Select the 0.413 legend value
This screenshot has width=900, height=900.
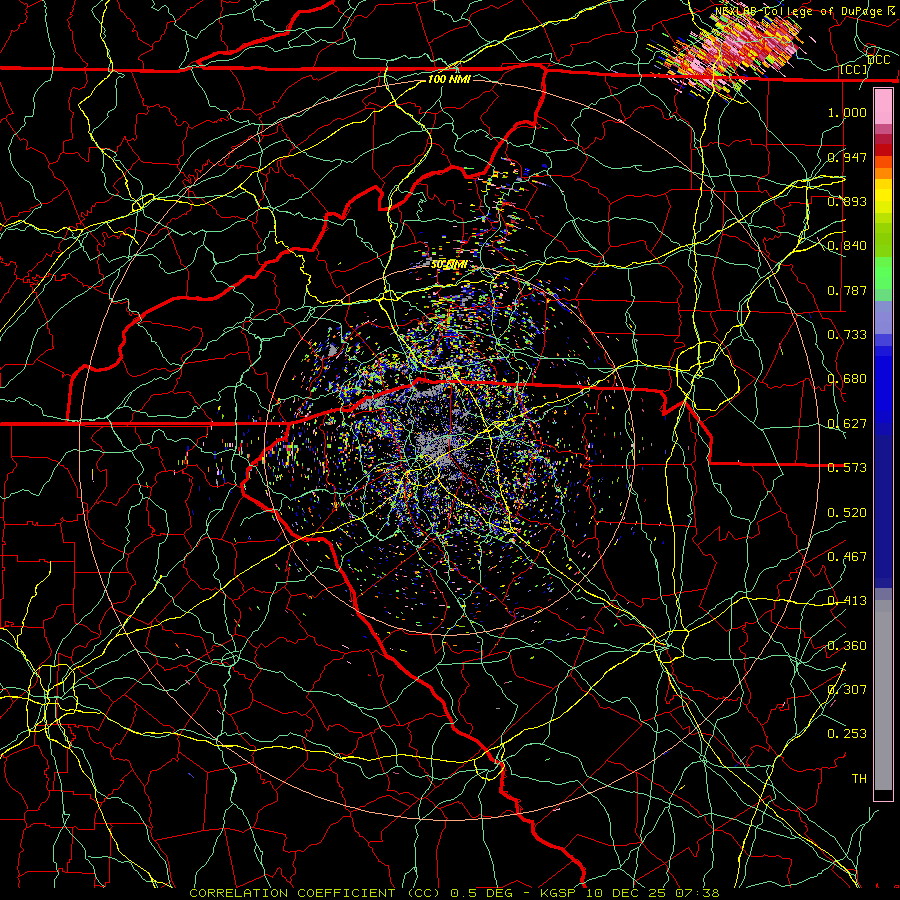click(x=847, y=601)
